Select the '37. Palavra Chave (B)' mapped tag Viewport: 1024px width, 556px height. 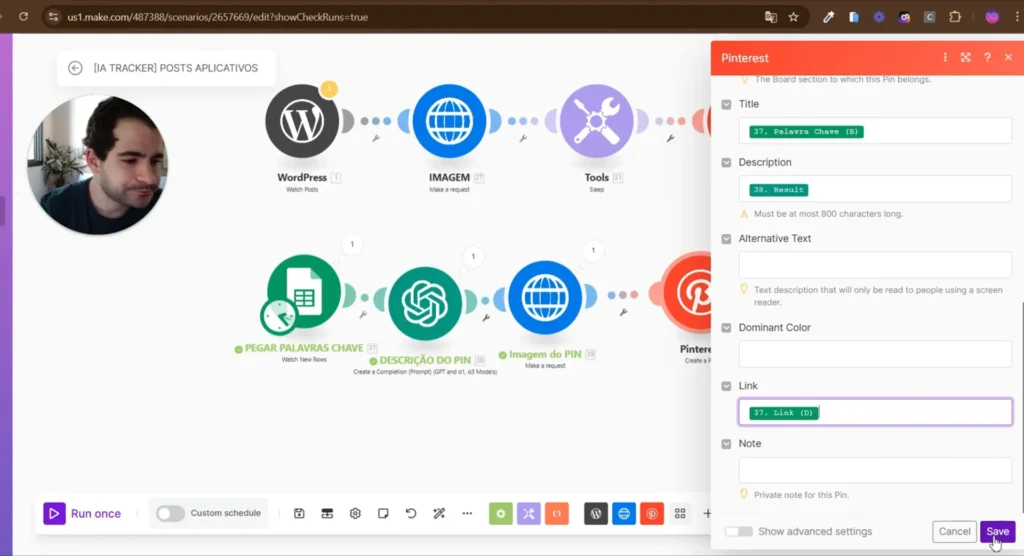pos(807,131)
